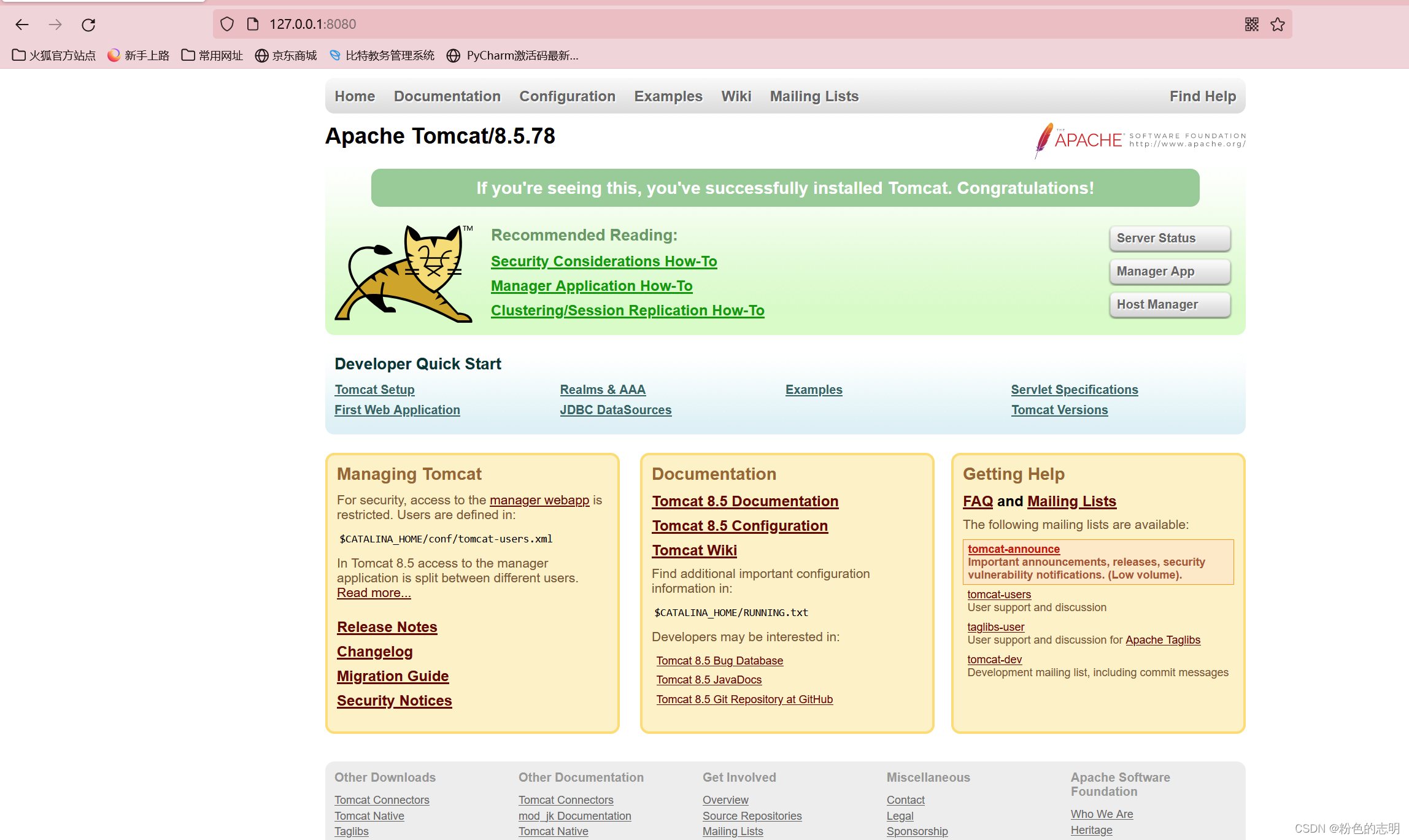Image resolution: width=1409 pixels, height=840 pixels.
Task: Select Configuration in top navigation
Action: tap(567, 96)
